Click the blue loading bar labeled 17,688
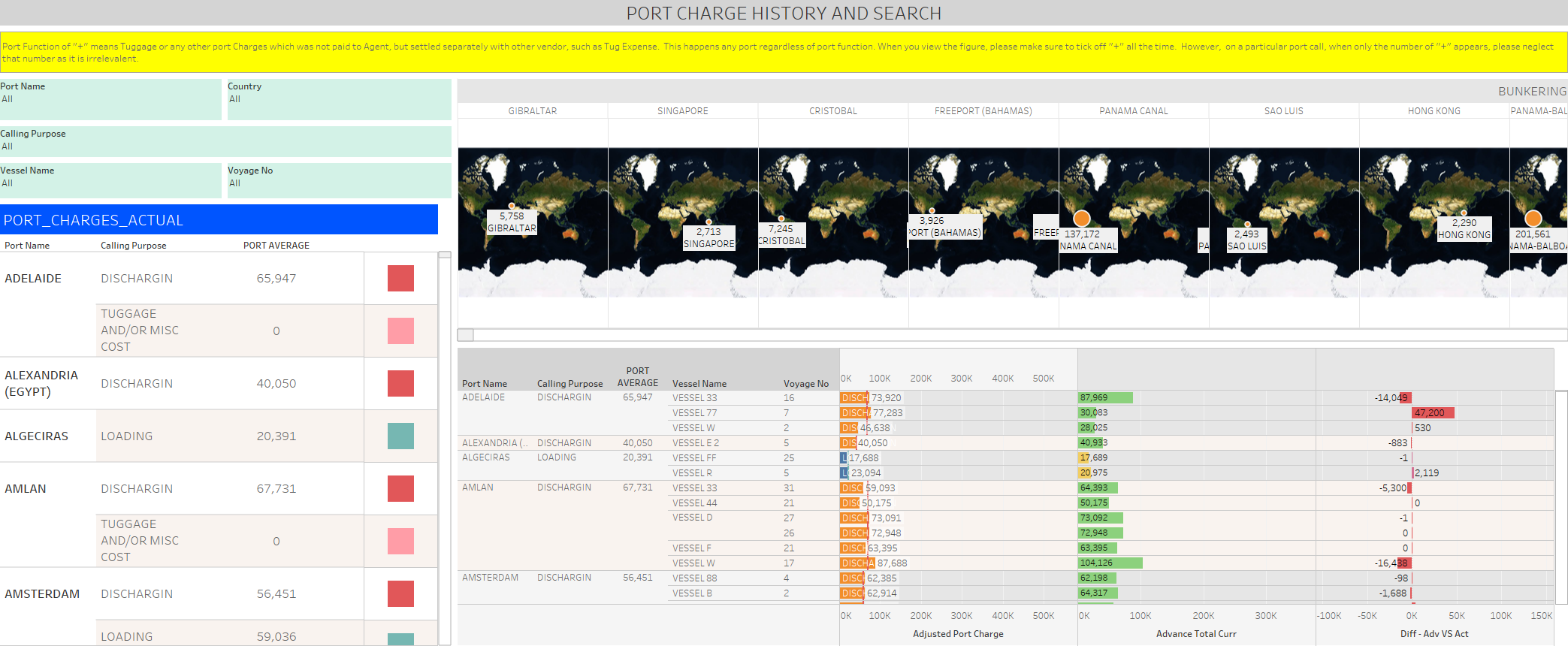Viewport: 1568px width, 646px height. pos(844,458)
